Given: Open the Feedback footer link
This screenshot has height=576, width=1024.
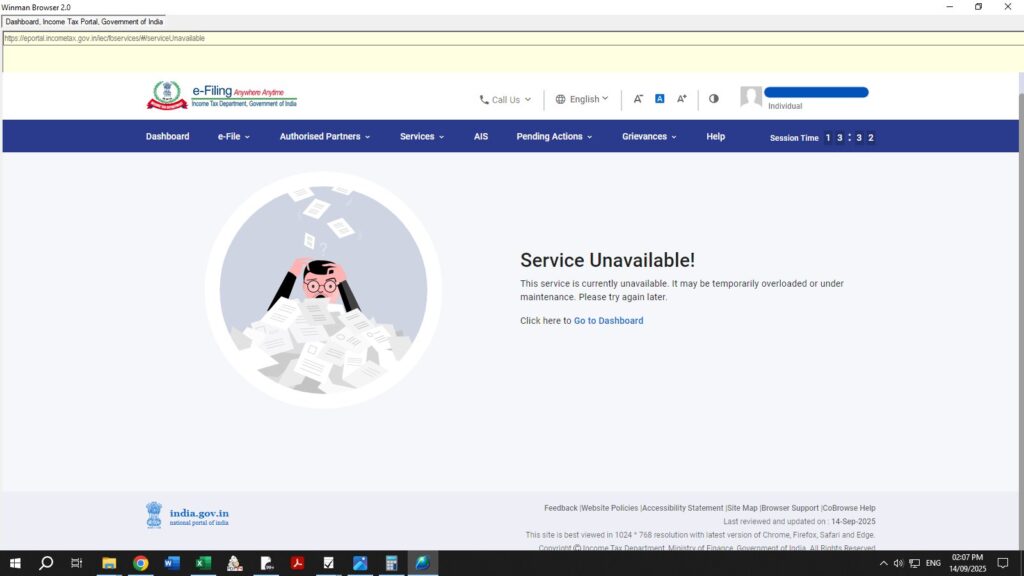Looking at the screenshot, I should pyautogui.click(x=560, y=508).
